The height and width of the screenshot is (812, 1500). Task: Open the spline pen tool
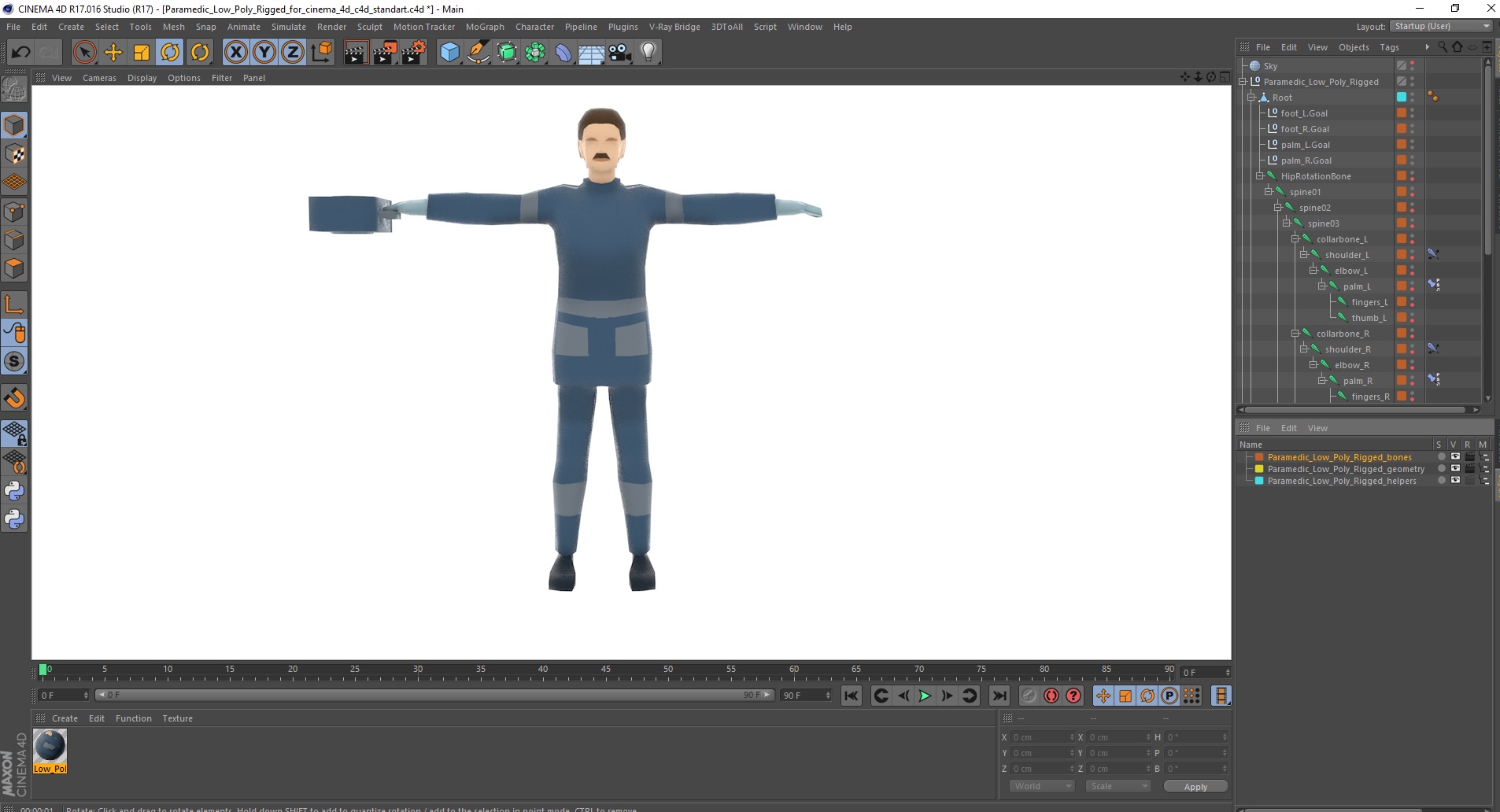click(478, 53)
